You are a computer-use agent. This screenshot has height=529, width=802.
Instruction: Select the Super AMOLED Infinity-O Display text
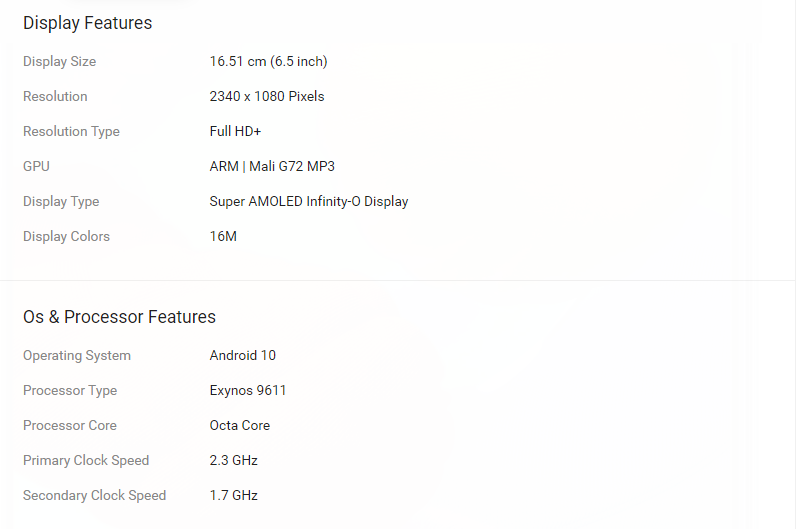pos(309,202)
